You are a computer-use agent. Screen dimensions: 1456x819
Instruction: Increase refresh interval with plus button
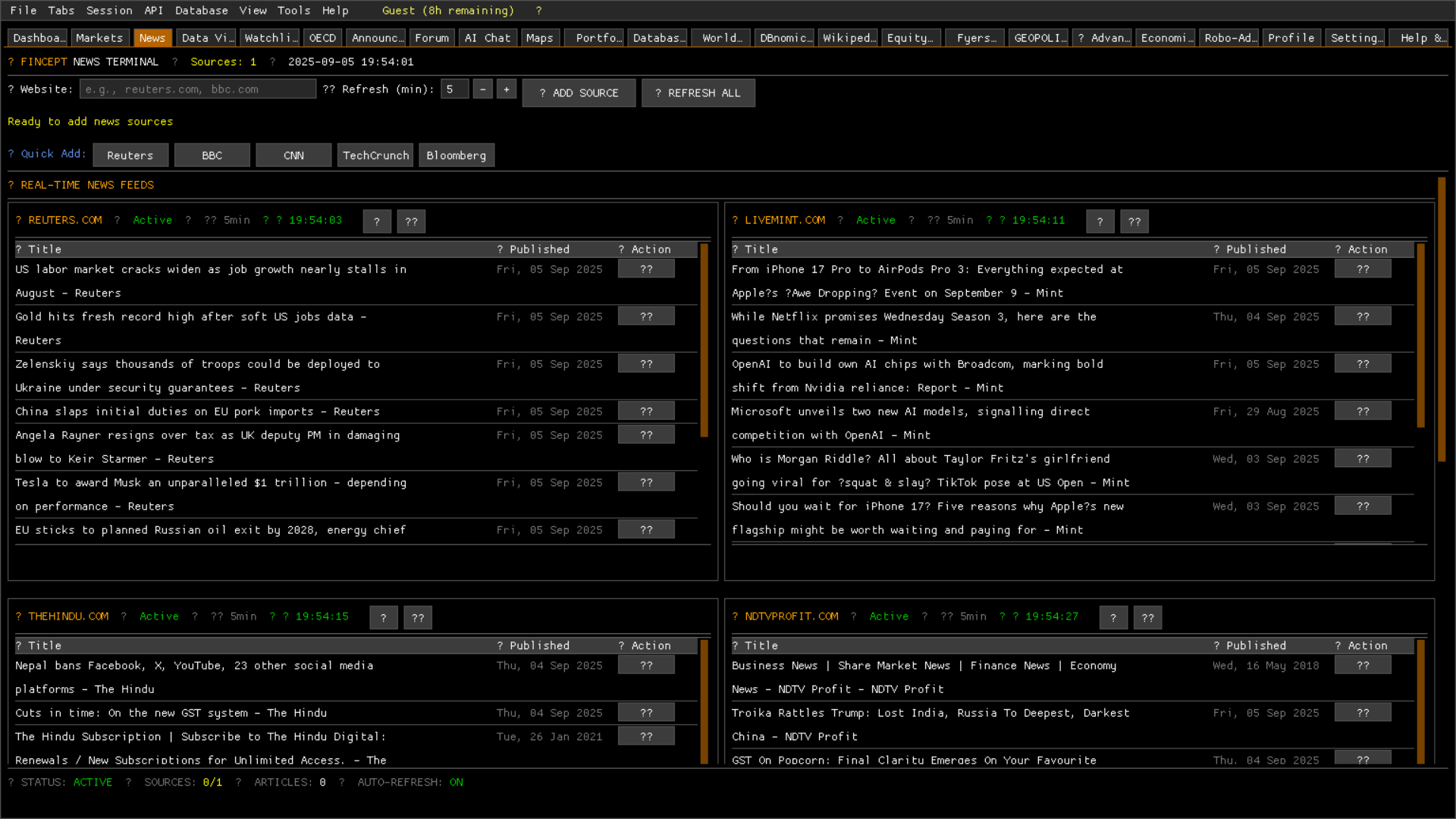pyautogui.click(x=507, y=89)
